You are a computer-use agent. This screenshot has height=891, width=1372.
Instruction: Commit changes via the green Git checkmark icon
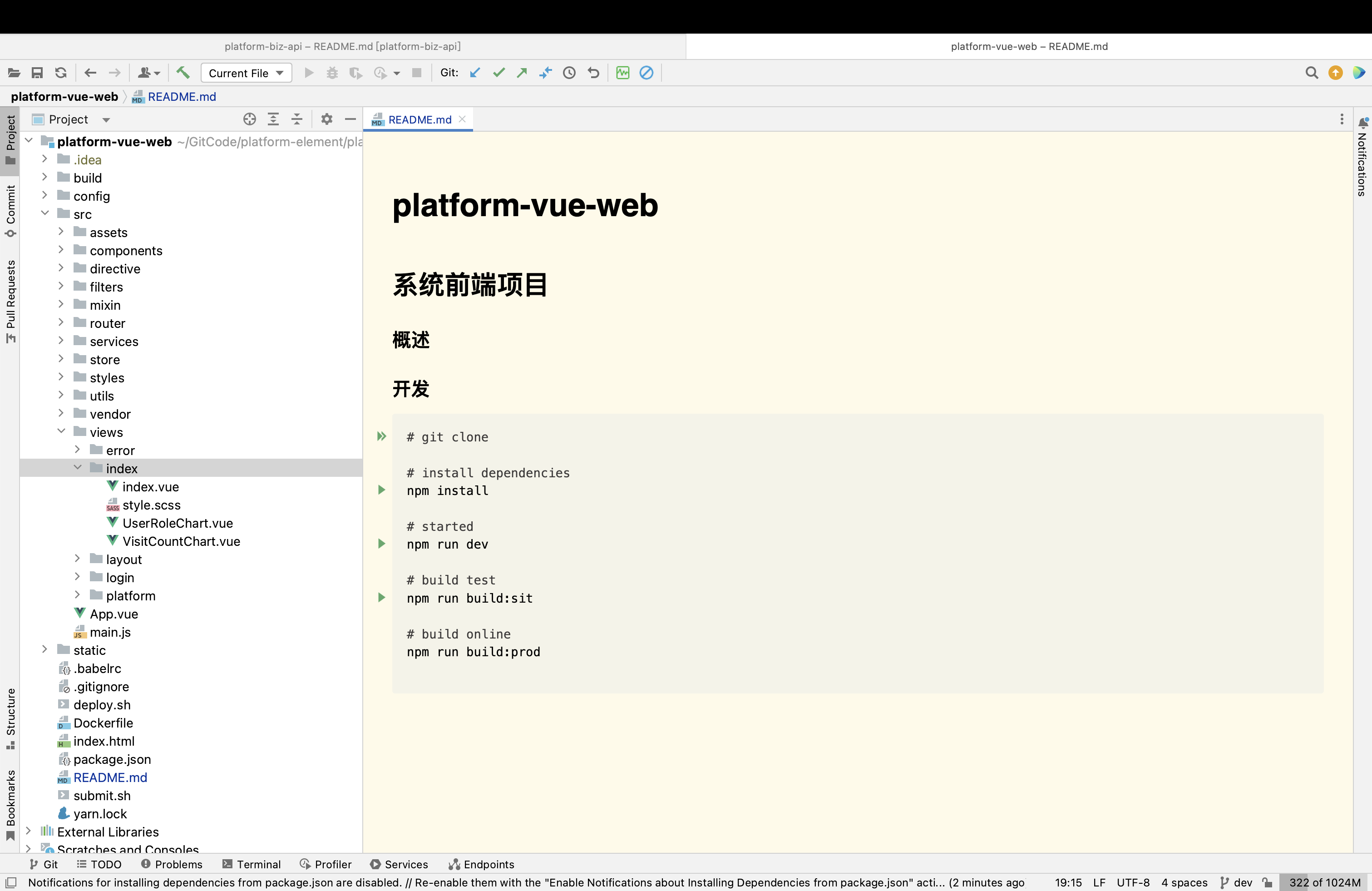[498, 73]
